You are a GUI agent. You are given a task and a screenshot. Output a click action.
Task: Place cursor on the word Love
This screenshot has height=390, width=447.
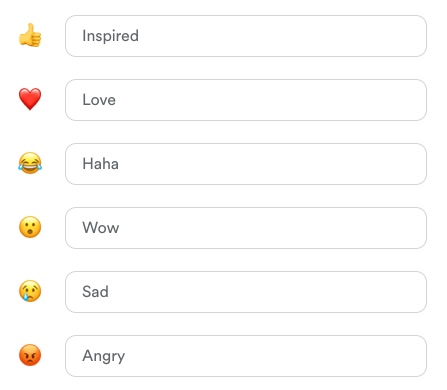[x=99, y=100]
